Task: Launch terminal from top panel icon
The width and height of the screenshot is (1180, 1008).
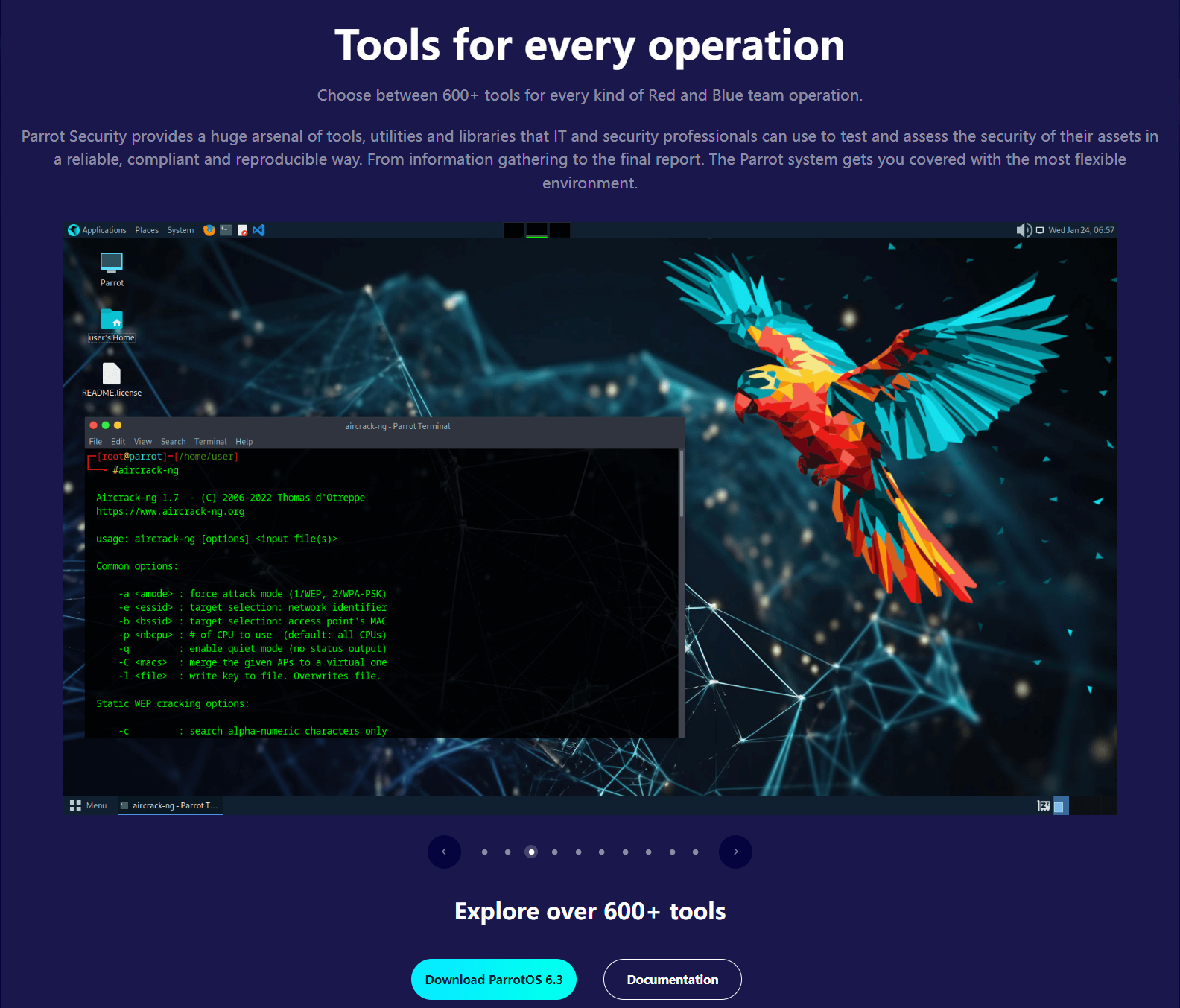Action: (226, 230)
